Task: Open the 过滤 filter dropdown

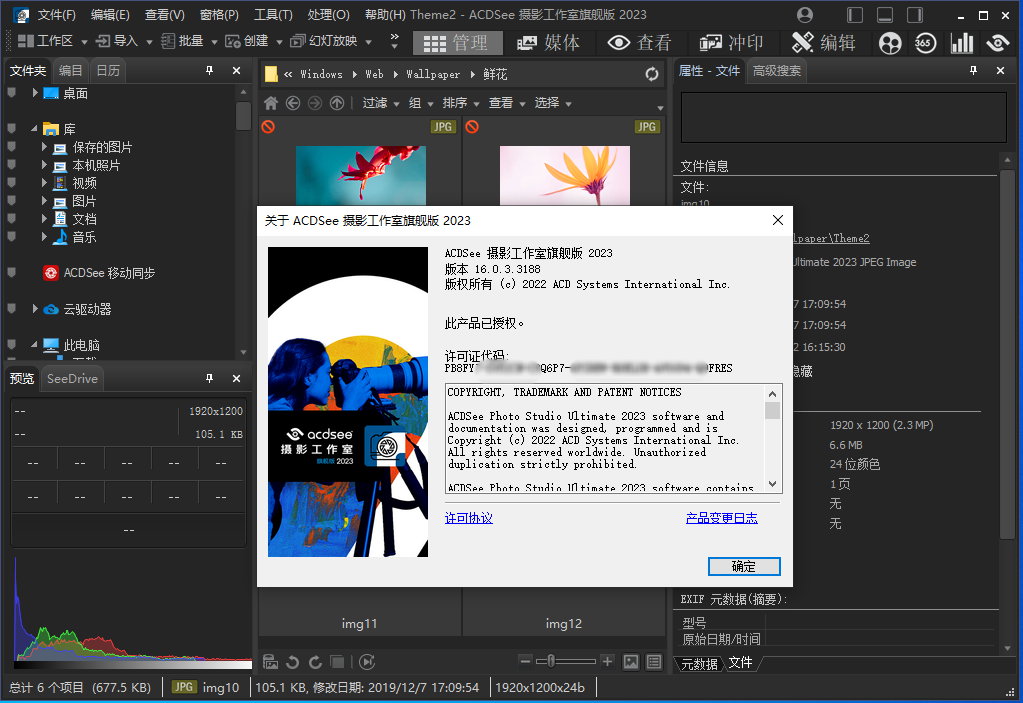Action: [x=380, y=103]
